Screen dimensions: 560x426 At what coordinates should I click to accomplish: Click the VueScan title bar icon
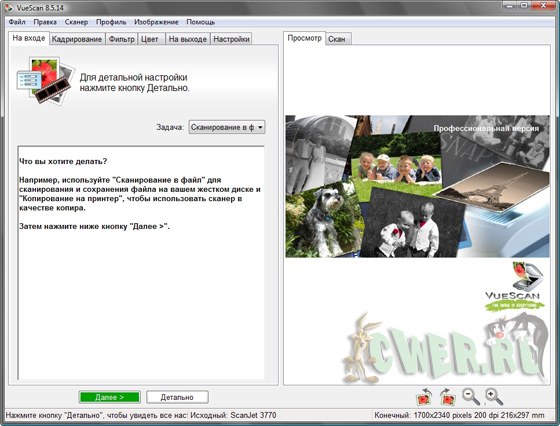pyautogui.click(x=8, y=7)
